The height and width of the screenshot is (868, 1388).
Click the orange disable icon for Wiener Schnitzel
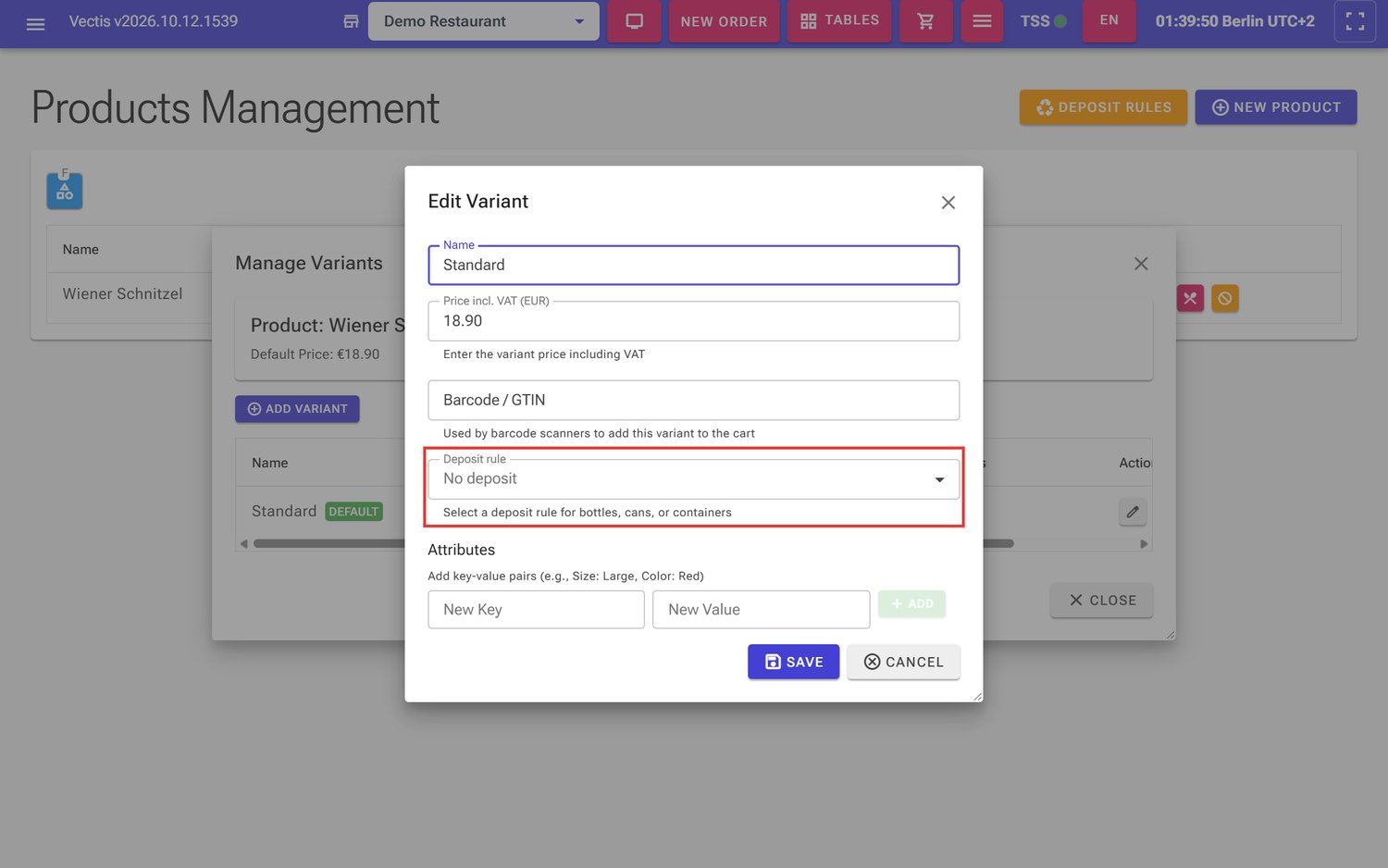pos(1224,298)
